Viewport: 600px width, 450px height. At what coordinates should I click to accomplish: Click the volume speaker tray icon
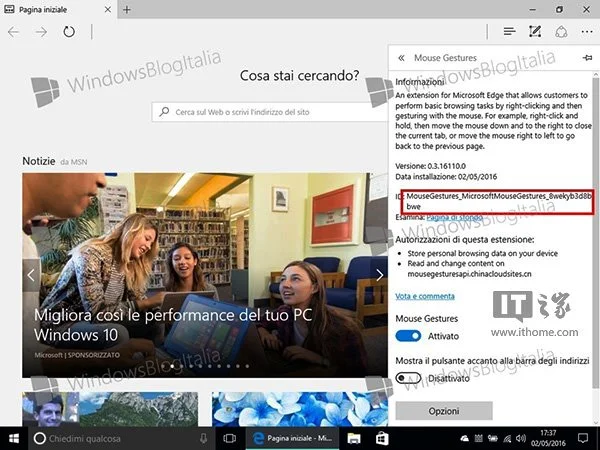[x=520, y=439]
